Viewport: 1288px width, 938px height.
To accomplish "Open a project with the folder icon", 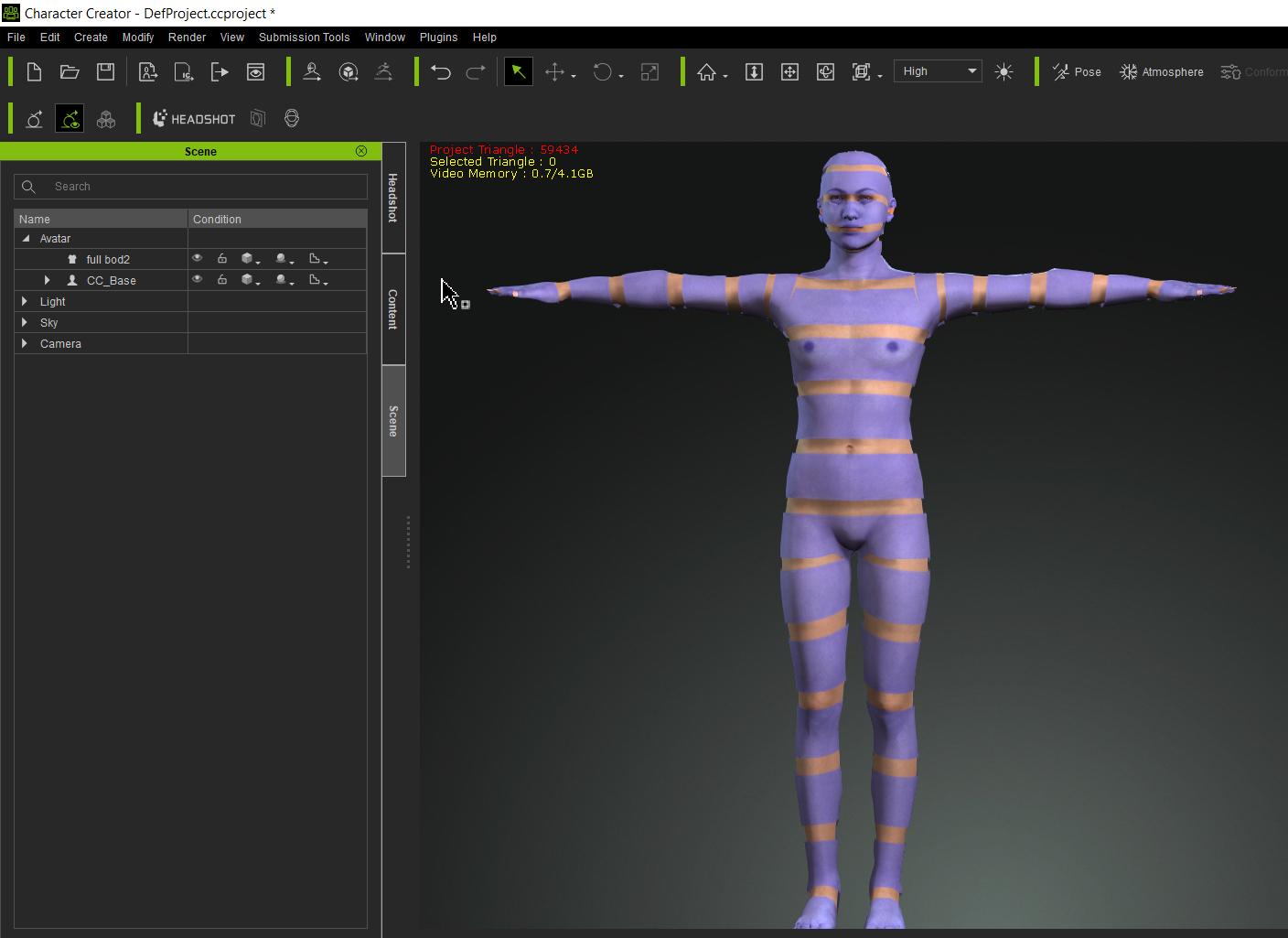I will point(70,72).
